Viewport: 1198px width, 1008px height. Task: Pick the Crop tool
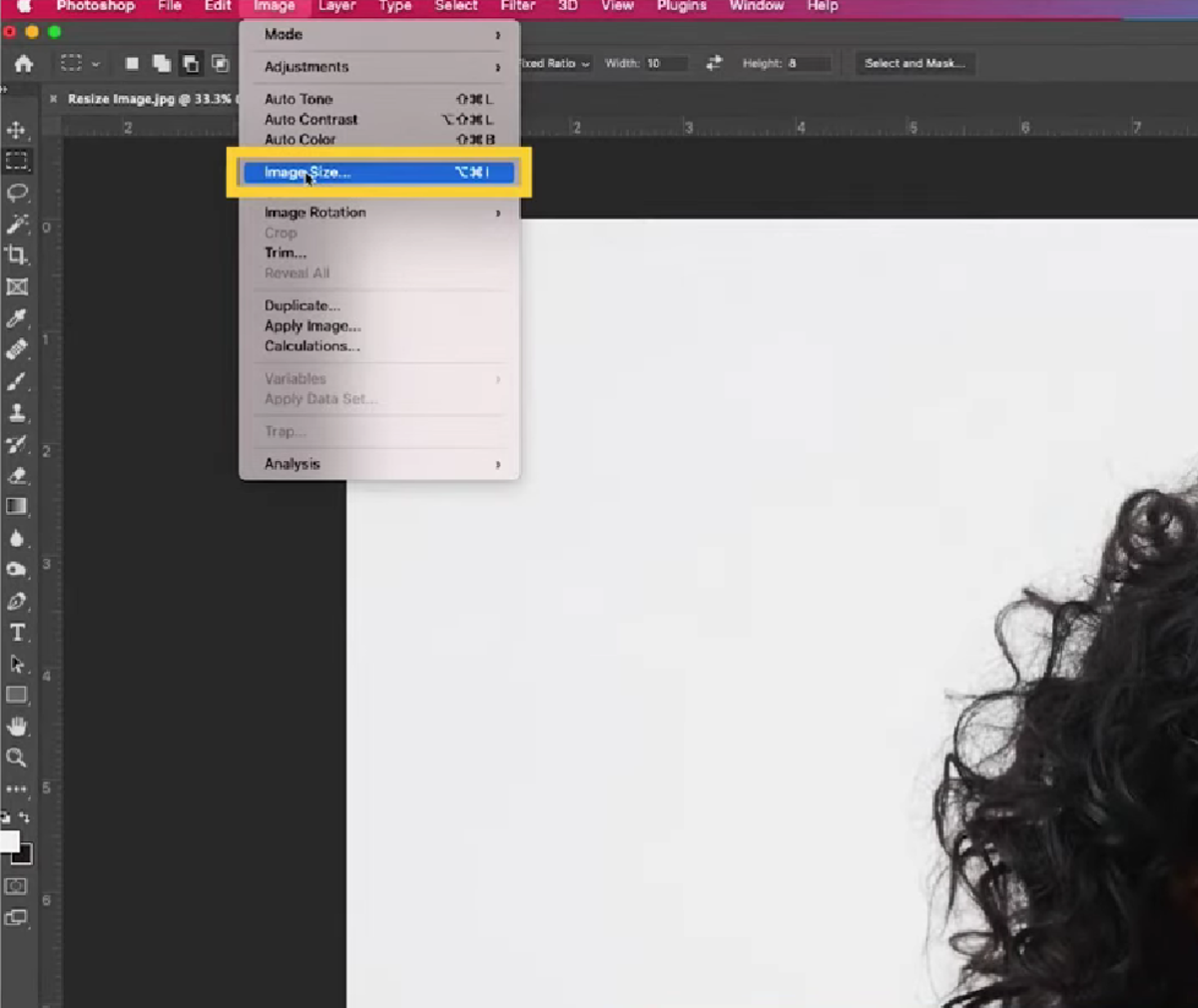(x=16, y=254)
